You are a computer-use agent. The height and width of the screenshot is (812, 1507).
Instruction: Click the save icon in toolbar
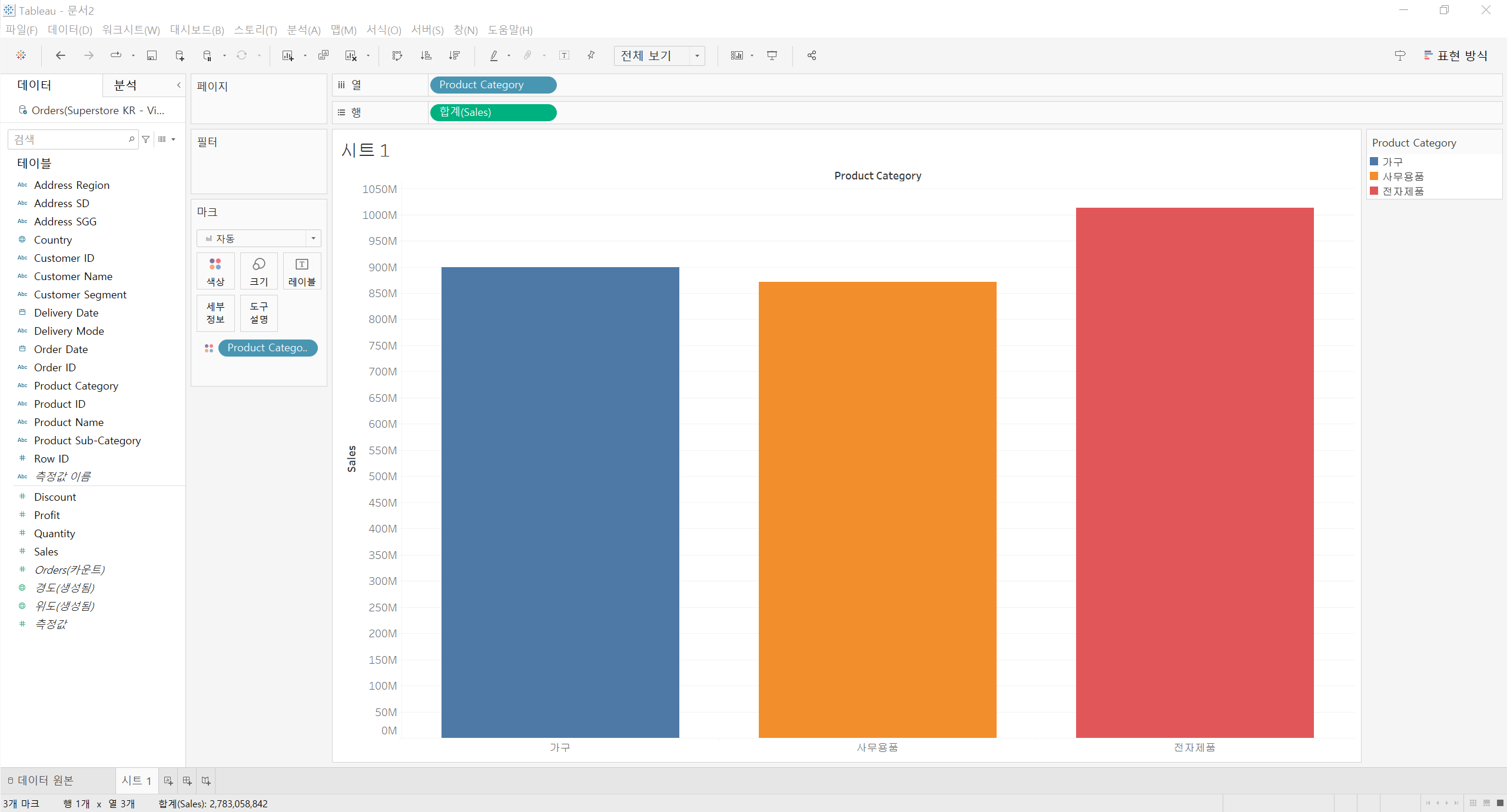click(151, 55)
